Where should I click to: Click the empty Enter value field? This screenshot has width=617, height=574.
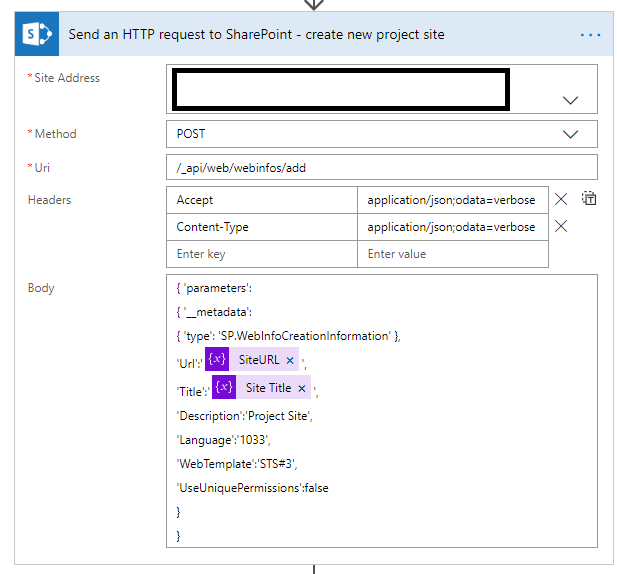(x=452, y=254)
